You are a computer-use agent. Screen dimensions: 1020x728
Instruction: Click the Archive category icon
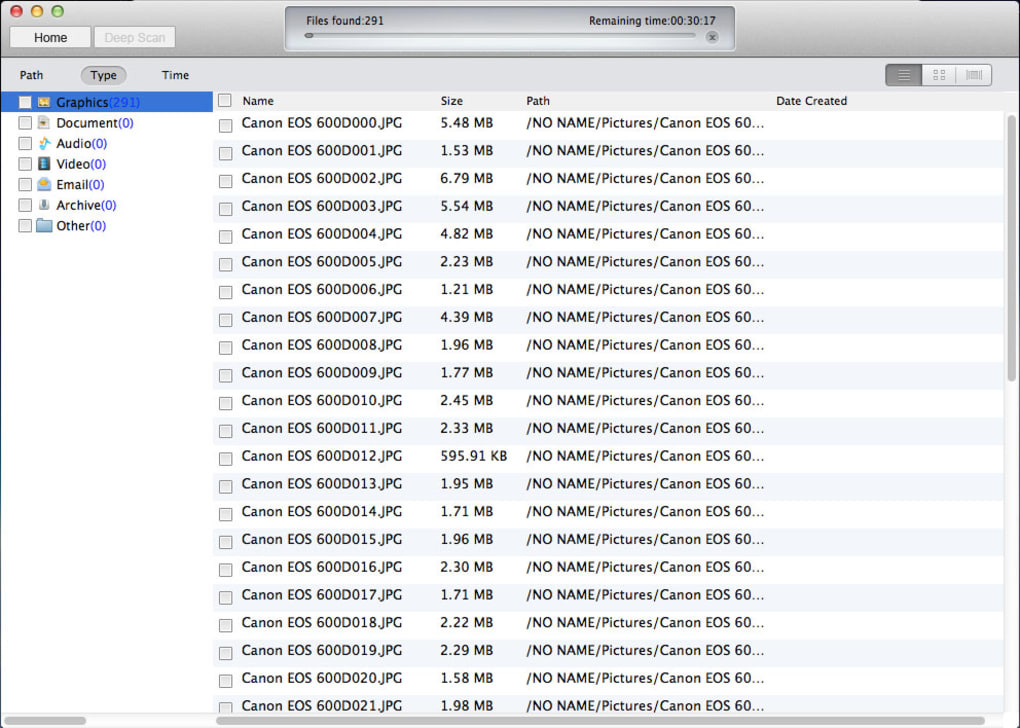click(44, 205)
